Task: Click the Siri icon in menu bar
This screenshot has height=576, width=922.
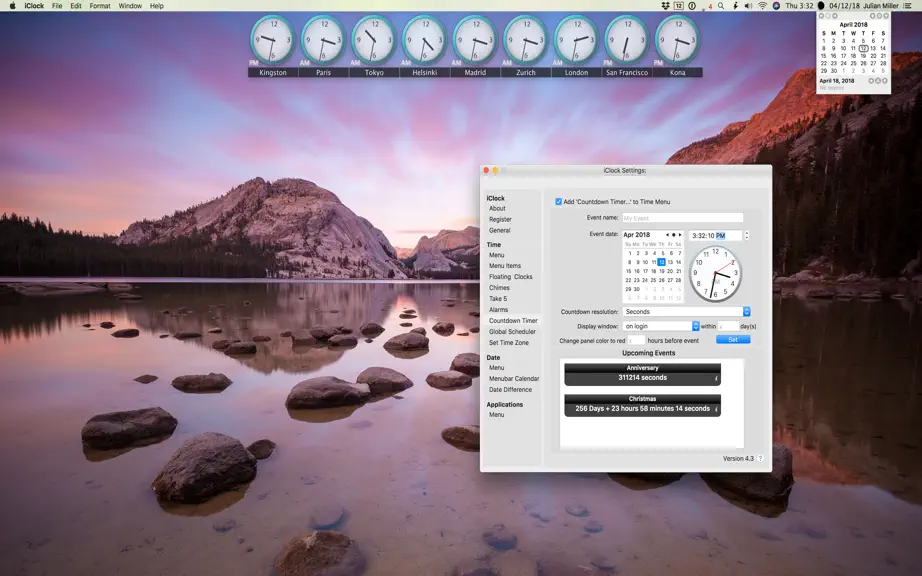Action: coord(776,6)
